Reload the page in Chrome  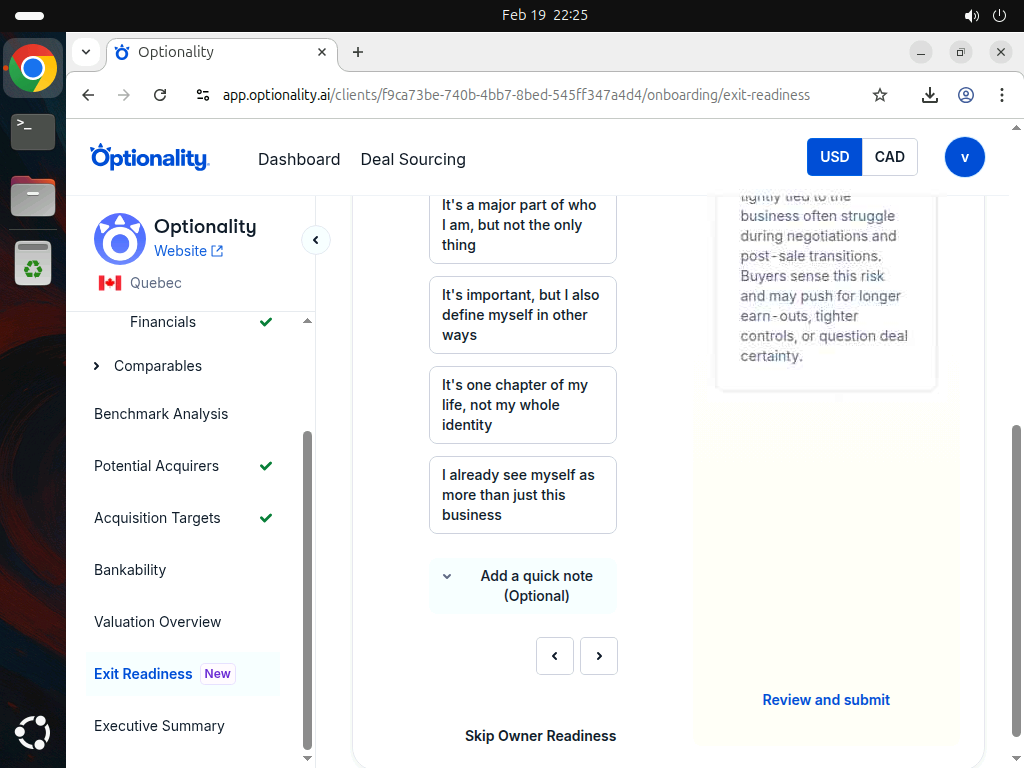tap(160, 95)
